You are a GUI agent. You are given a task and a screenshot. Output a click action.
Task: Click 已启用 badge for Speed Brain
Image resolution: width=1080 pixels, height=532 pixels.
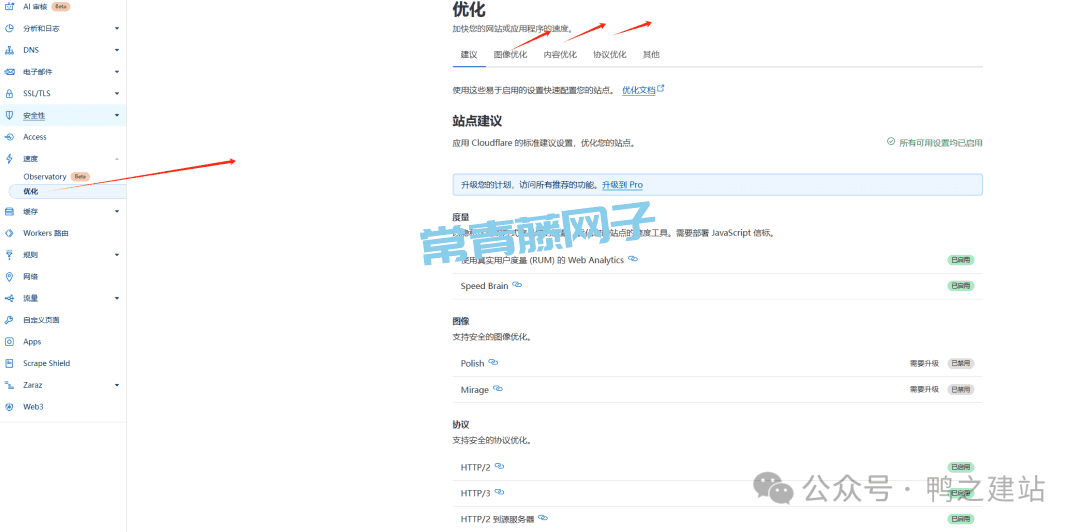point(960,286)
